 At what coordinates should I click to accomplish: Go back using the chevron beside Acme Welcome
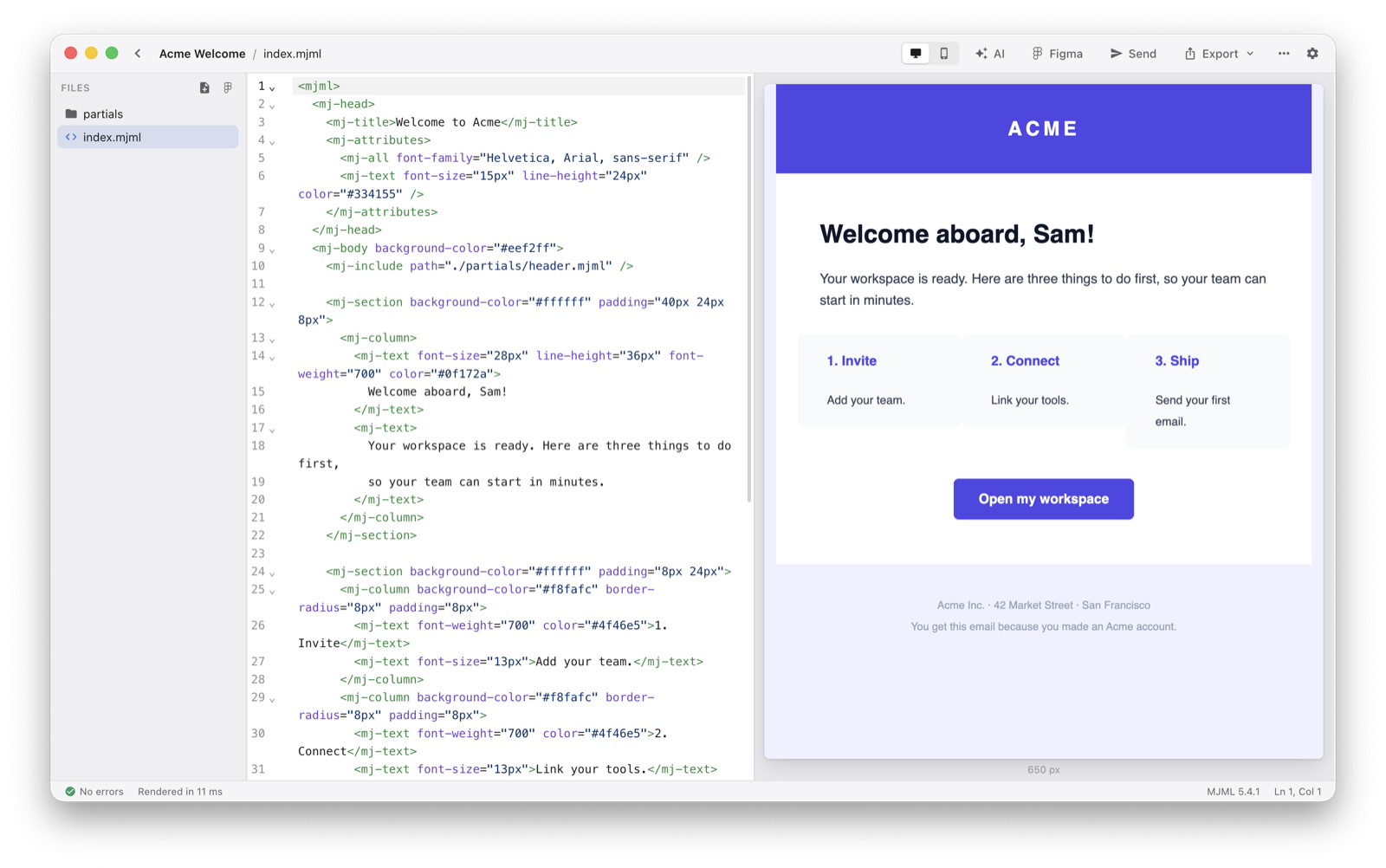pyautogui.click(x=138, y=54)
